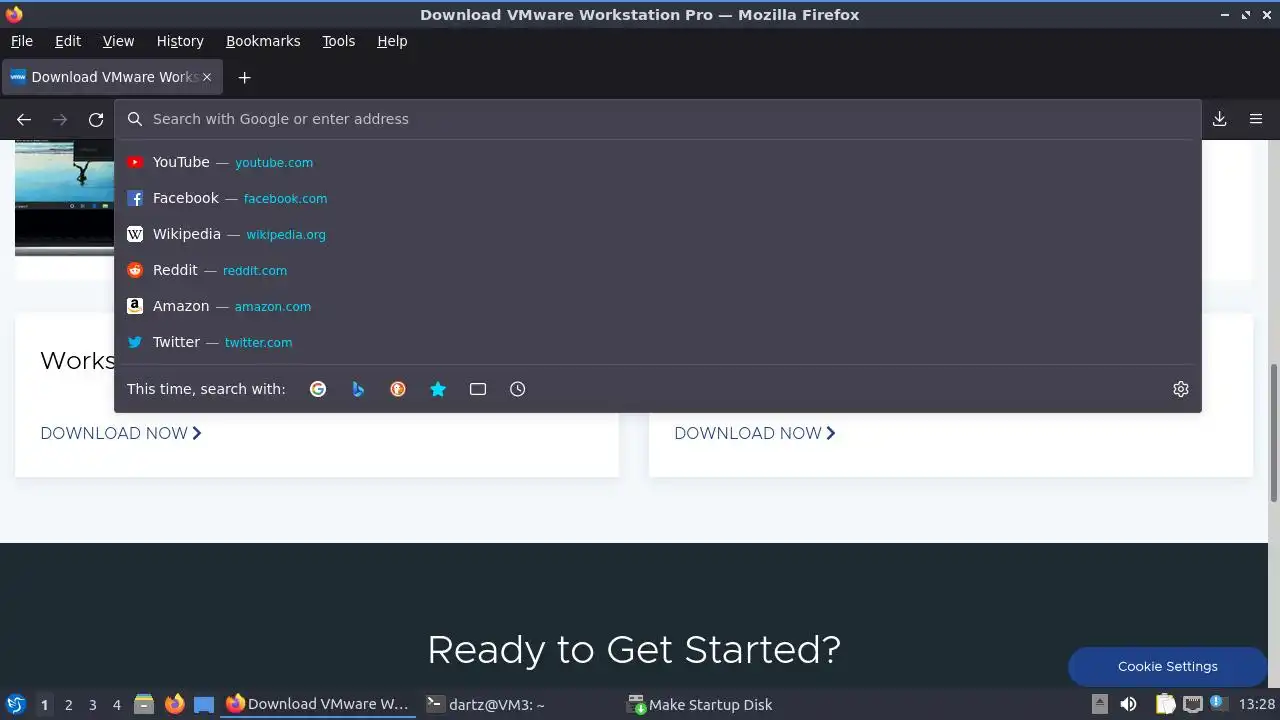Open the Help menu
The image size is (1280, 720).
click(392, 41)
